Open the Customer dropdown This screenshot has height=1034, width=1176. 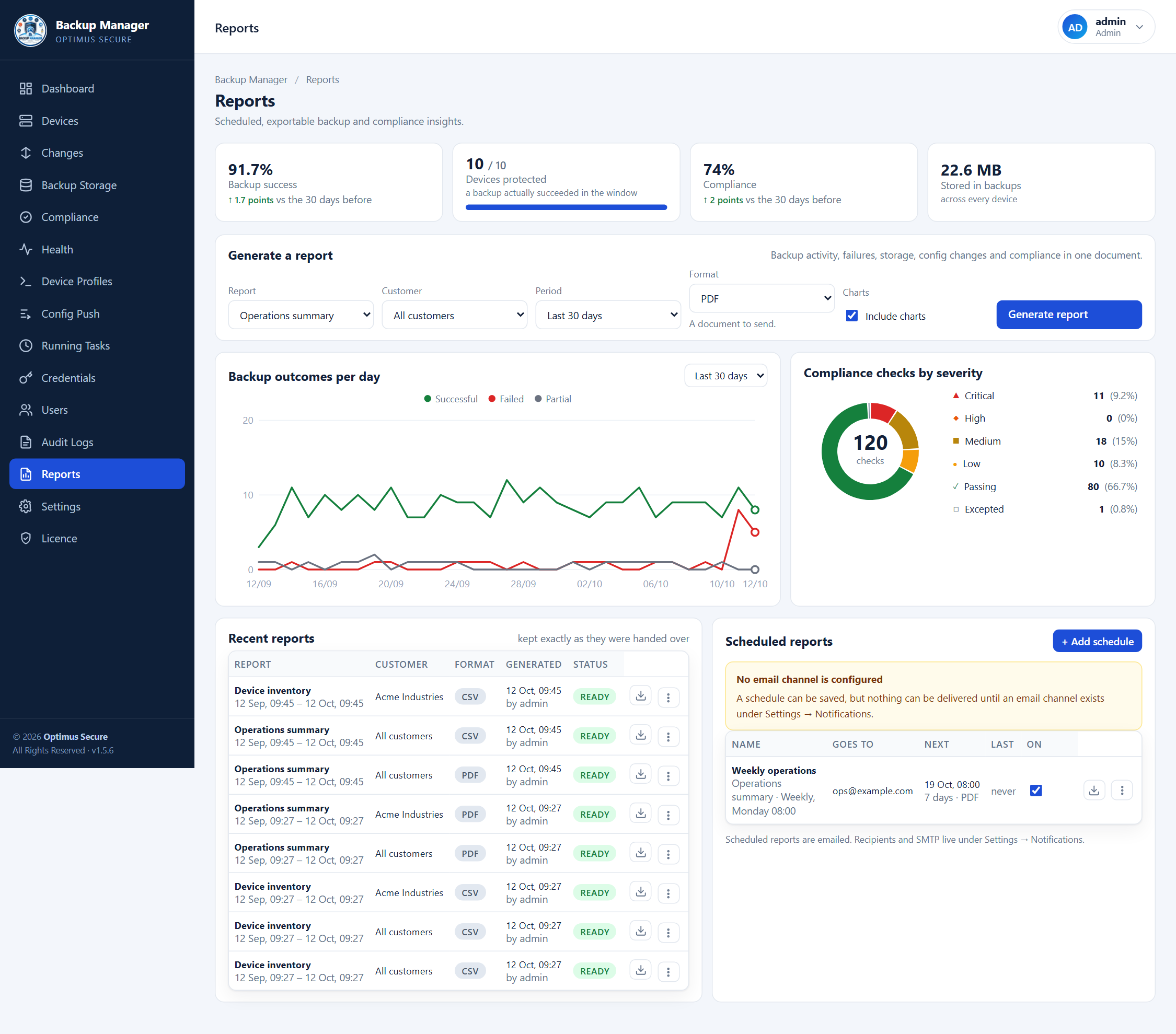coord(455,315)
